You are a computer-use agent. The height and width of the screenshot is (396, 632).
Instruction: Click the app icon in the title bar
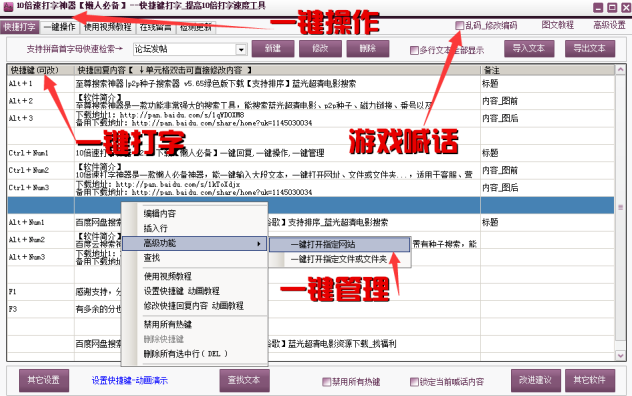pyautogui.click(x=8, y=7)
